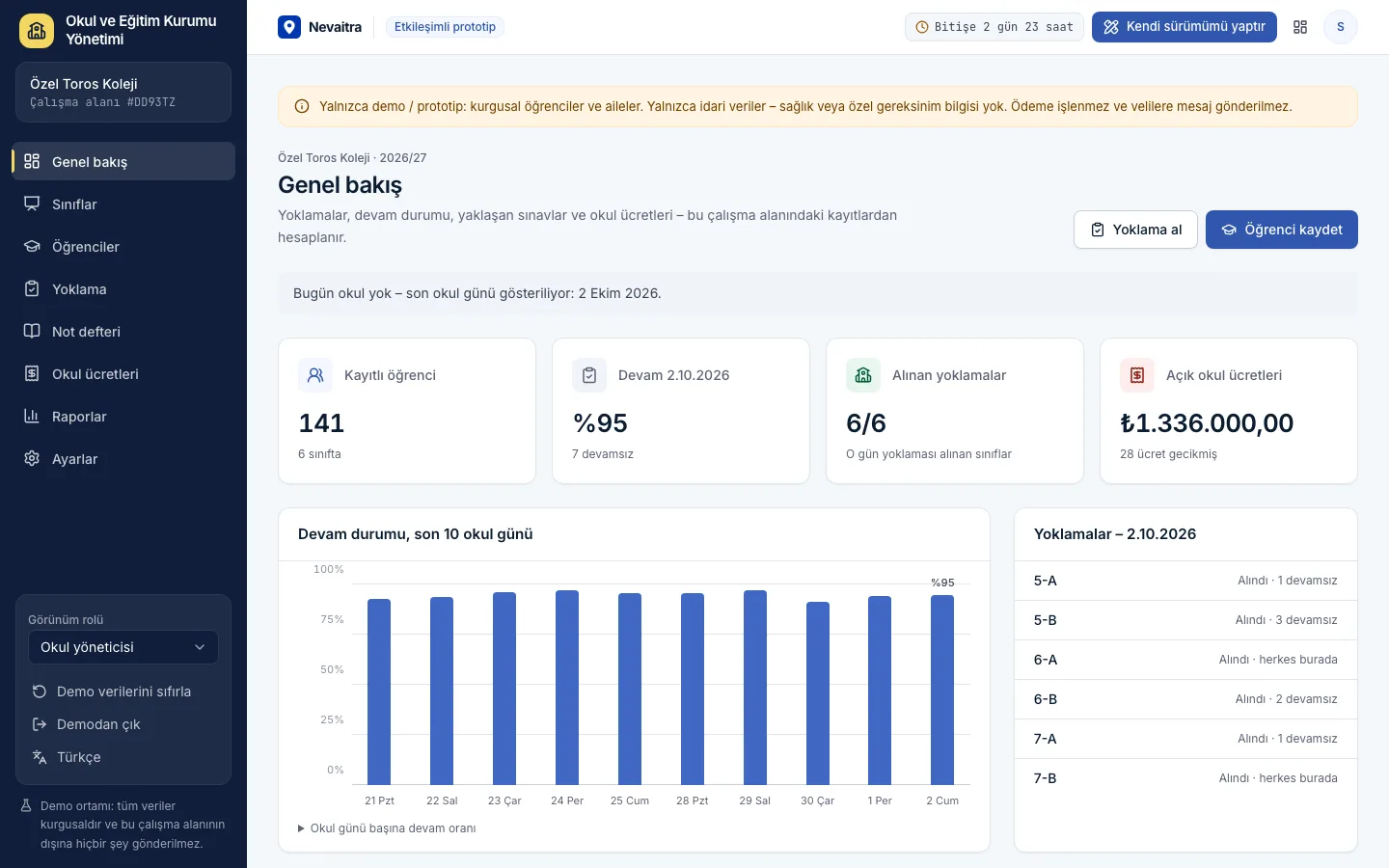The height and width of the screenshot is (868, 1389).
Task: Click the Kayıtlı öğrenci people icon
Action: (x=315, y=375)
